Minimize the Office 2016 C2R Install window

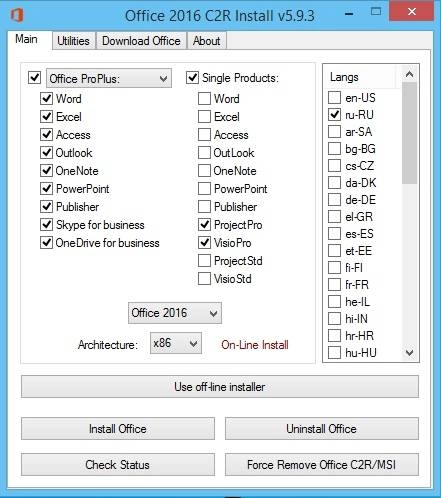point(349,13)
